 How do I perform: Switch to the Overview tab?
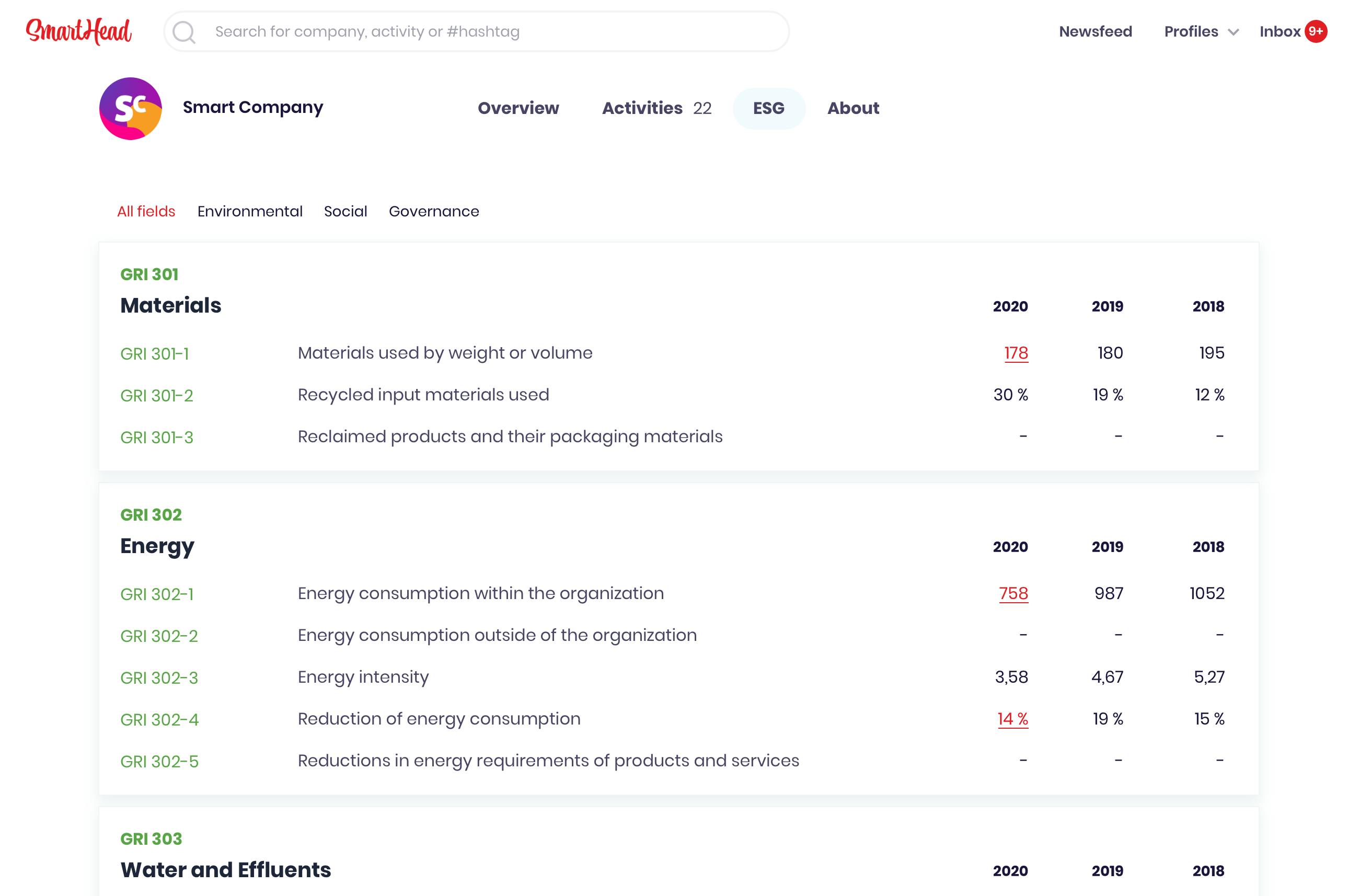518,108
